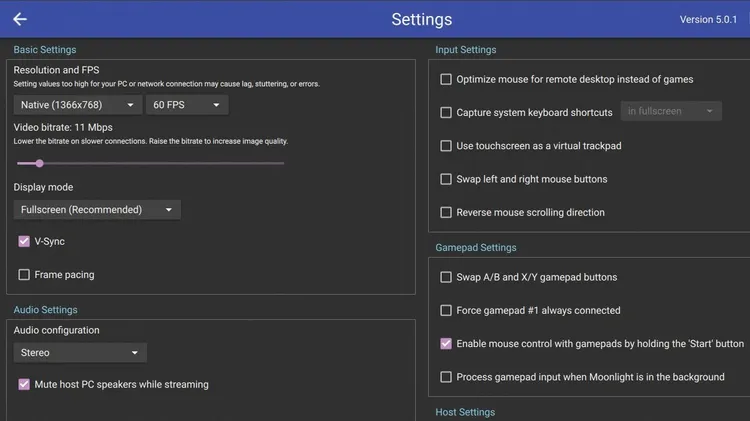Image resolution: width=750 pixels, height=421 pixels.
Task: Enable Optimize mouse for remote desktop
Action: click(446, 79)
